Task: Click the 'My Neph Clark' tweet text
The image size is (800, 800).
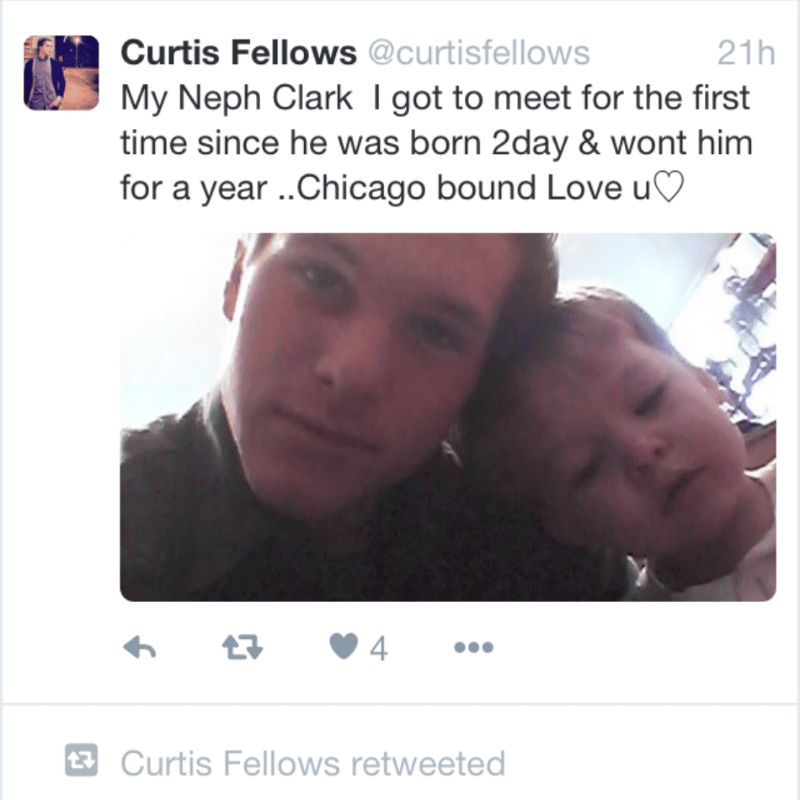Action: click(236, 98)
